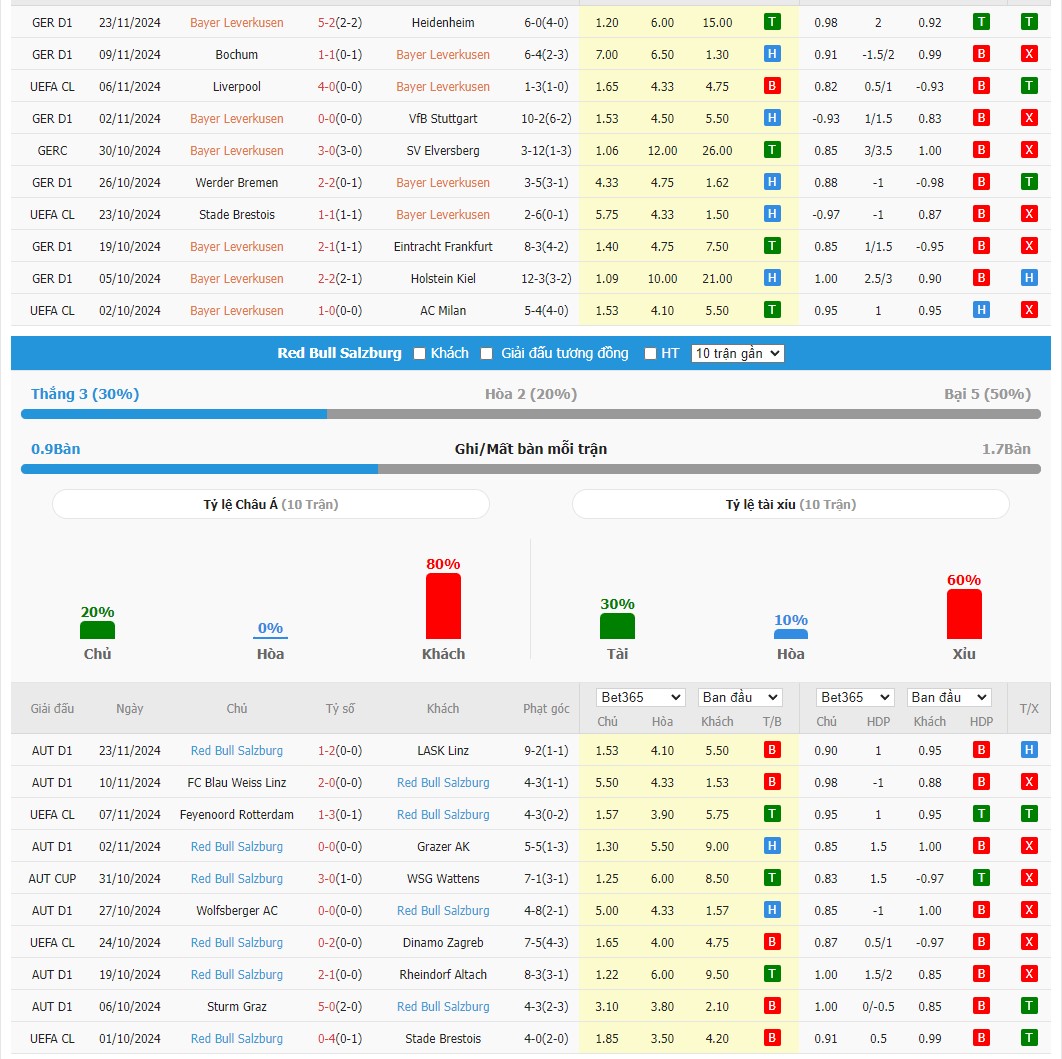Click blue H over/under badge in Holstein Kiel row
Screen dimensions: 1062x1059
click(x=1029, y=278)
